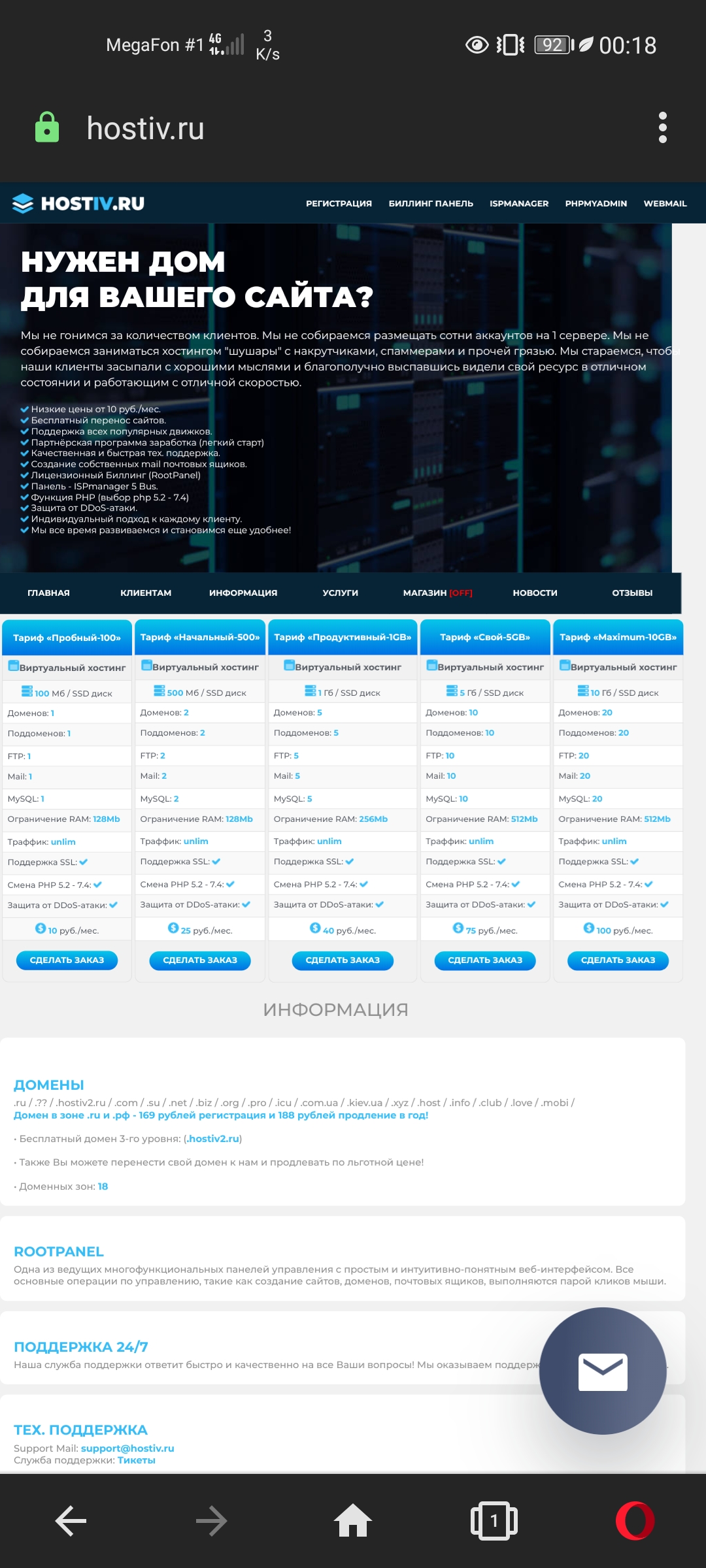Tap the green padlock security icon
Image resolution: width=706 pixels, height=1568 pixels.
[47, 127]
